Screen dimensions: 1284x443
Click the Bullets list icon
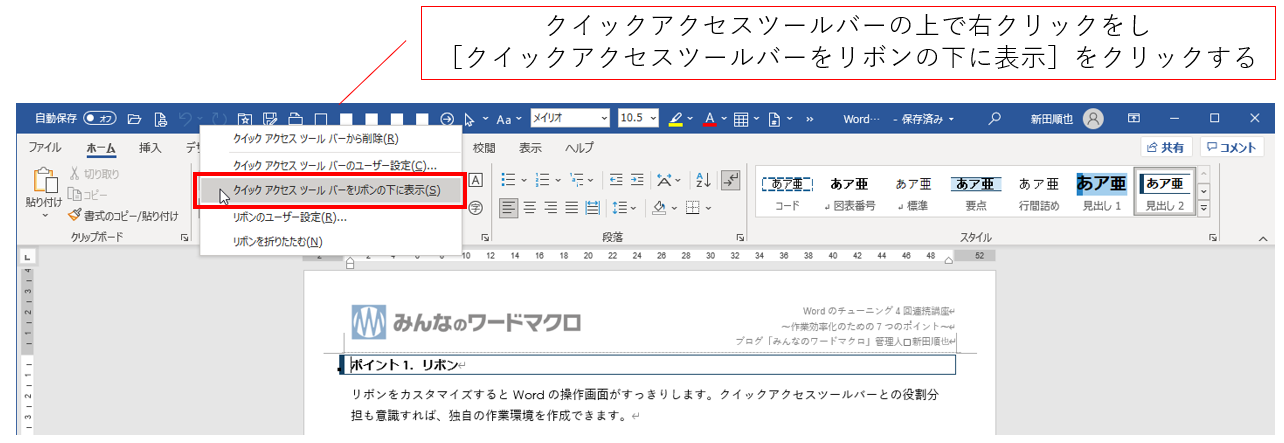click(x=508, y=180)
